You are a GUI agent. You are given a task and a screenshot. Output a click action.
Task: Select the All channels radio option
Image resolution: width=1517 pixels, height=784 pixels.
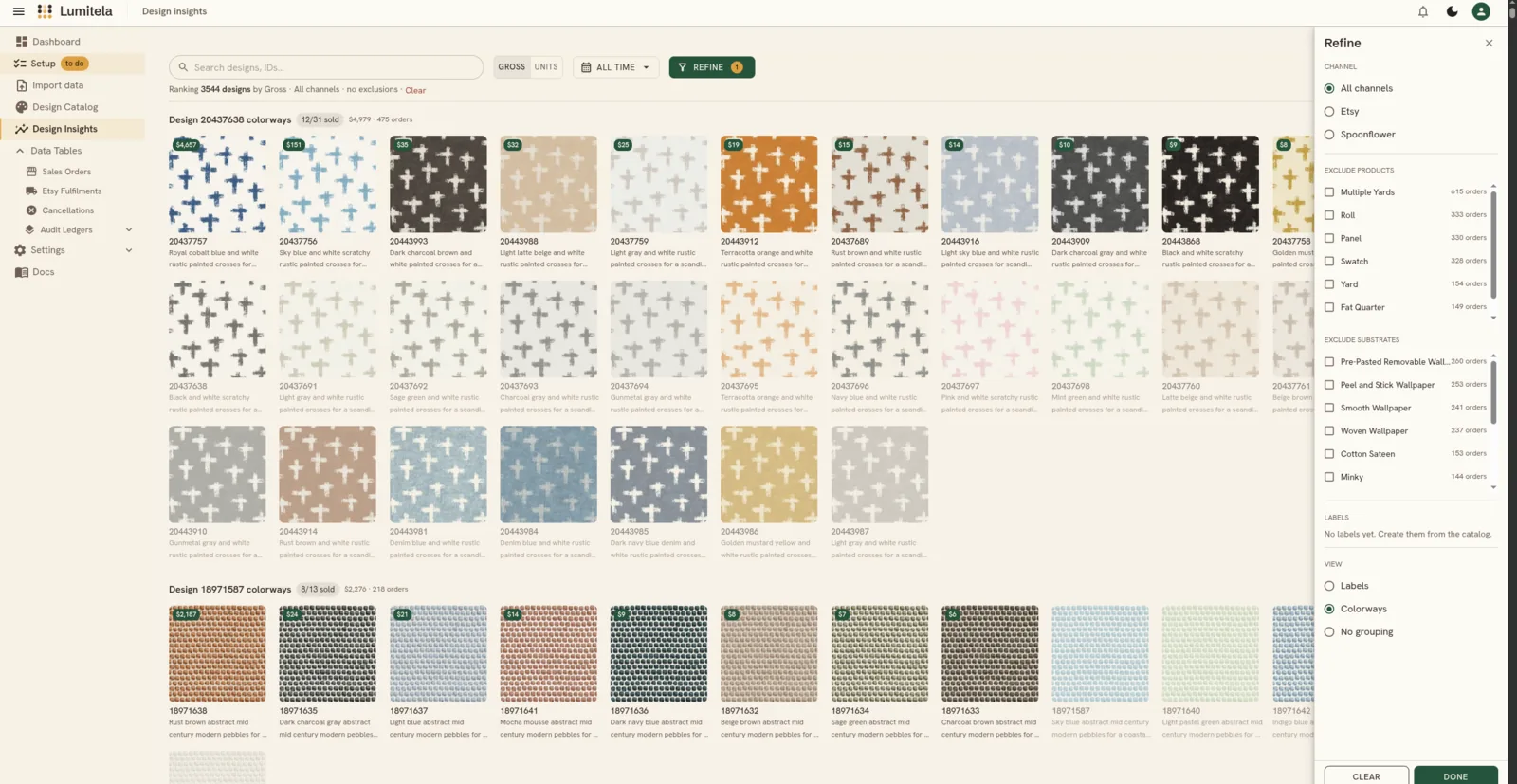pos(1329,88)
